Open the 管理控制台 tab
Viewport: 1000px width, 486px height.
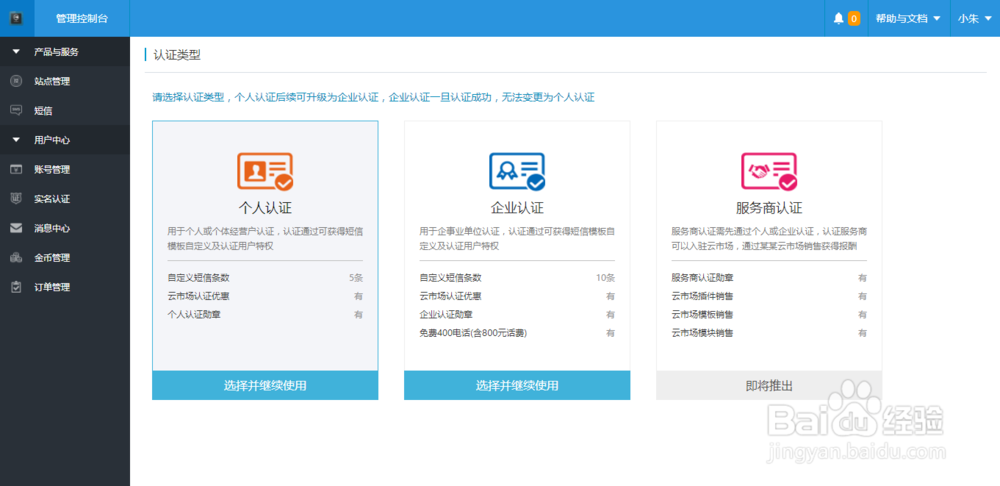click(82, 18)
